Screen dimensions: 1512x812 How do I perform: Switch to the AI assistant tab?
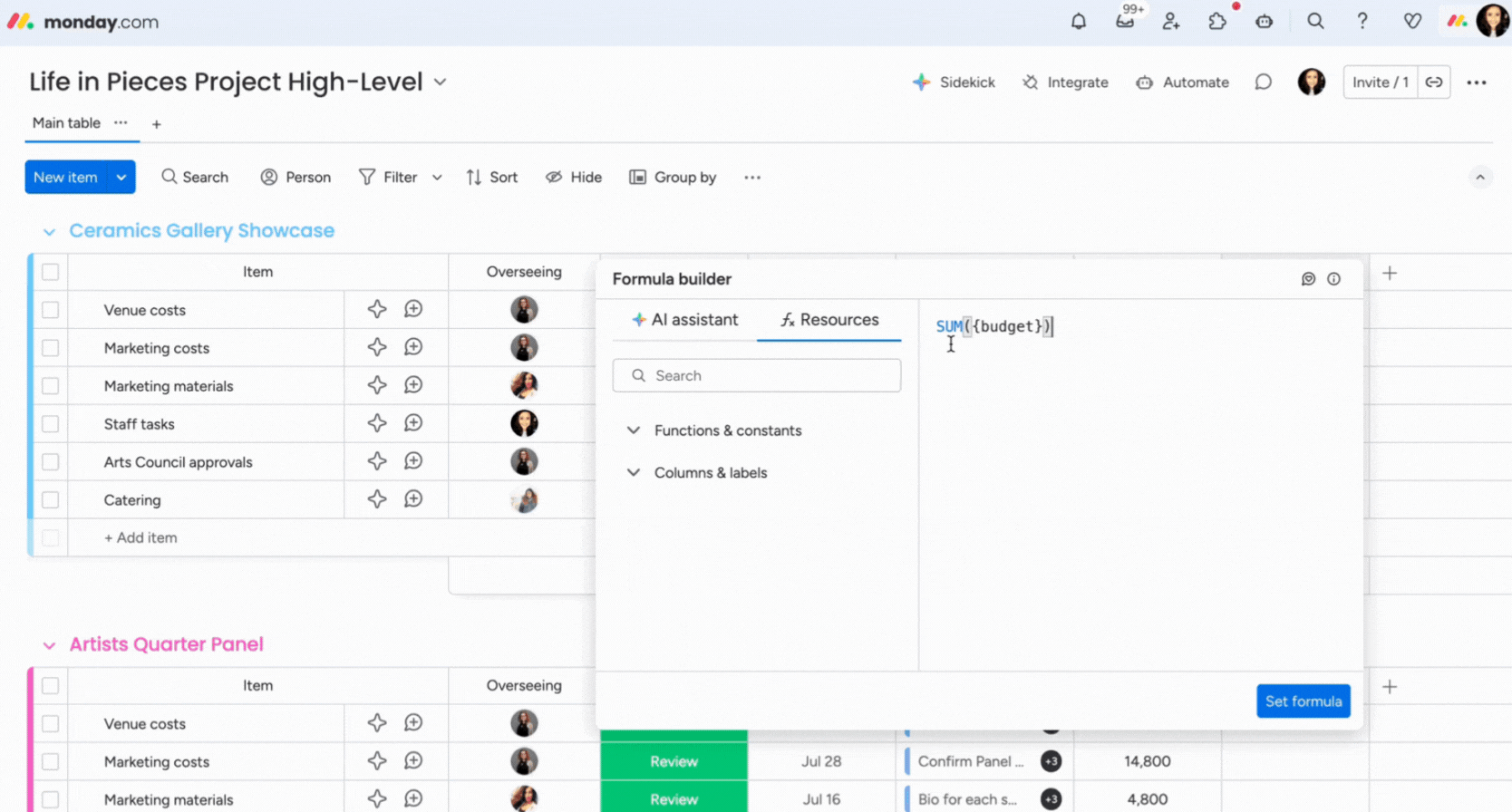click(x=685, y=320)
